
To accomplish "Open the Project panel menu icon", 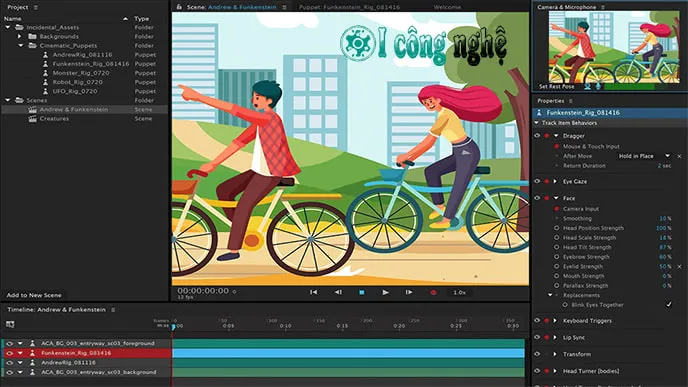I will [36, 7].
